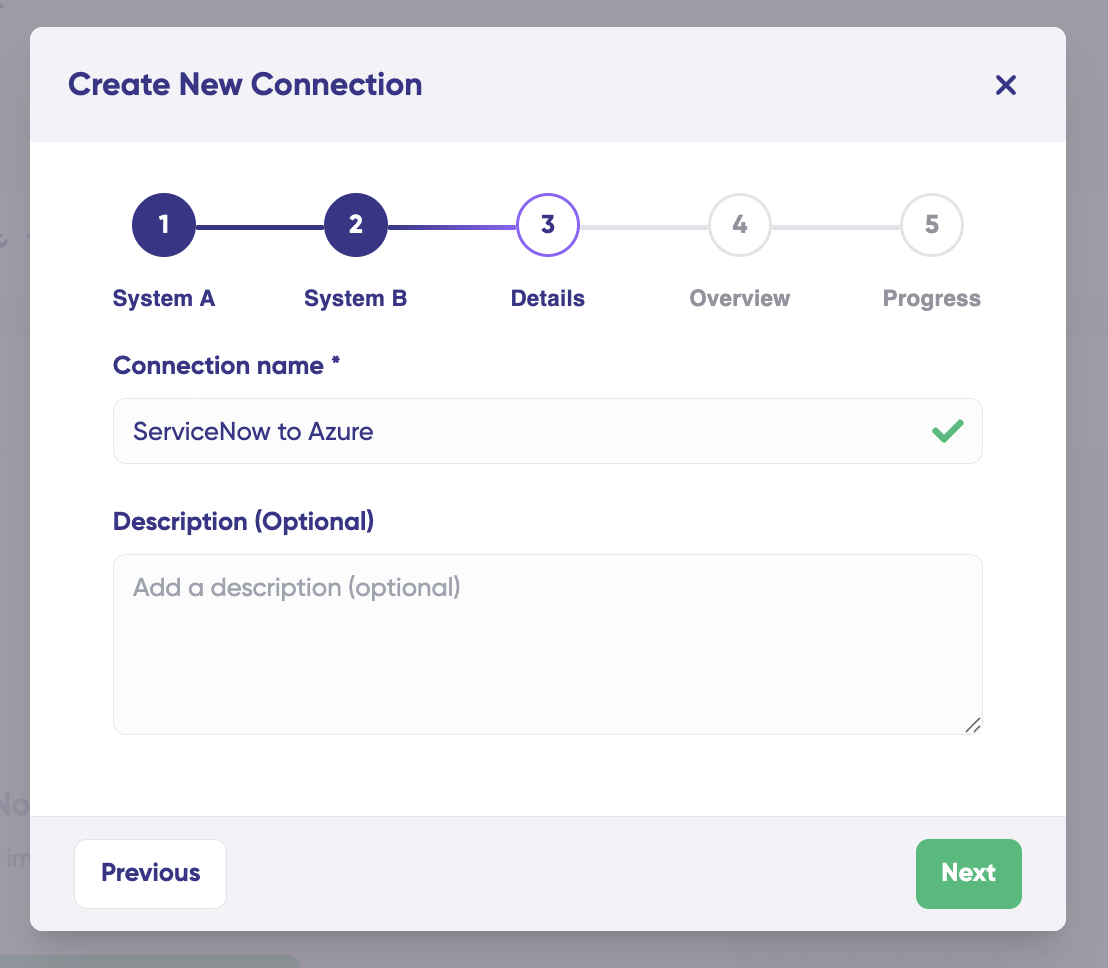Jump to step 5 circle
Image resolution: width=1108 pixels, height=968 pixels.
(x=931, y=224)
